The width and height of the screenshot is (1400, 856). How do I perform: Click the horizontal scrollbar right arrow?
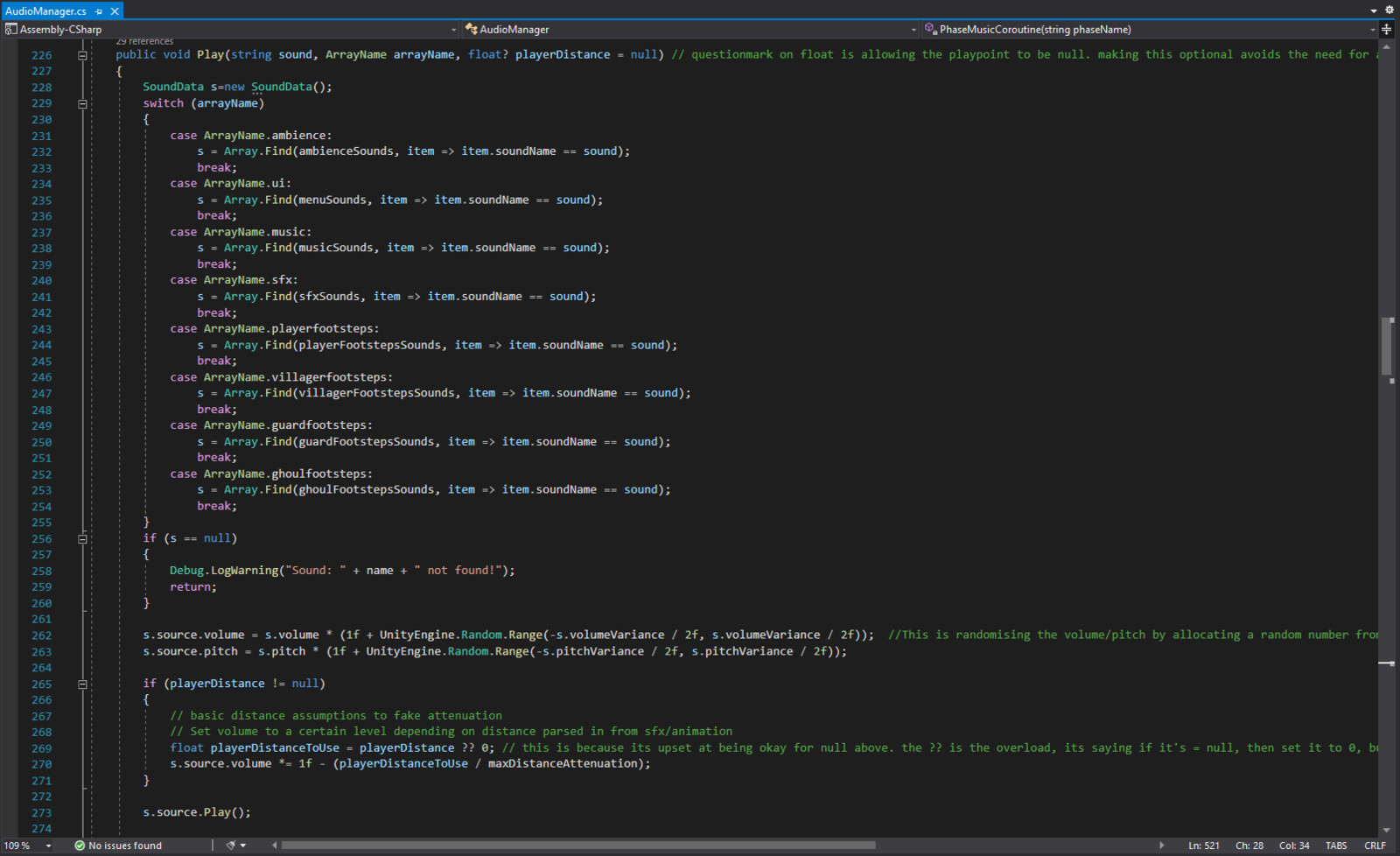pyautogui.click(x=1162, y=845)
